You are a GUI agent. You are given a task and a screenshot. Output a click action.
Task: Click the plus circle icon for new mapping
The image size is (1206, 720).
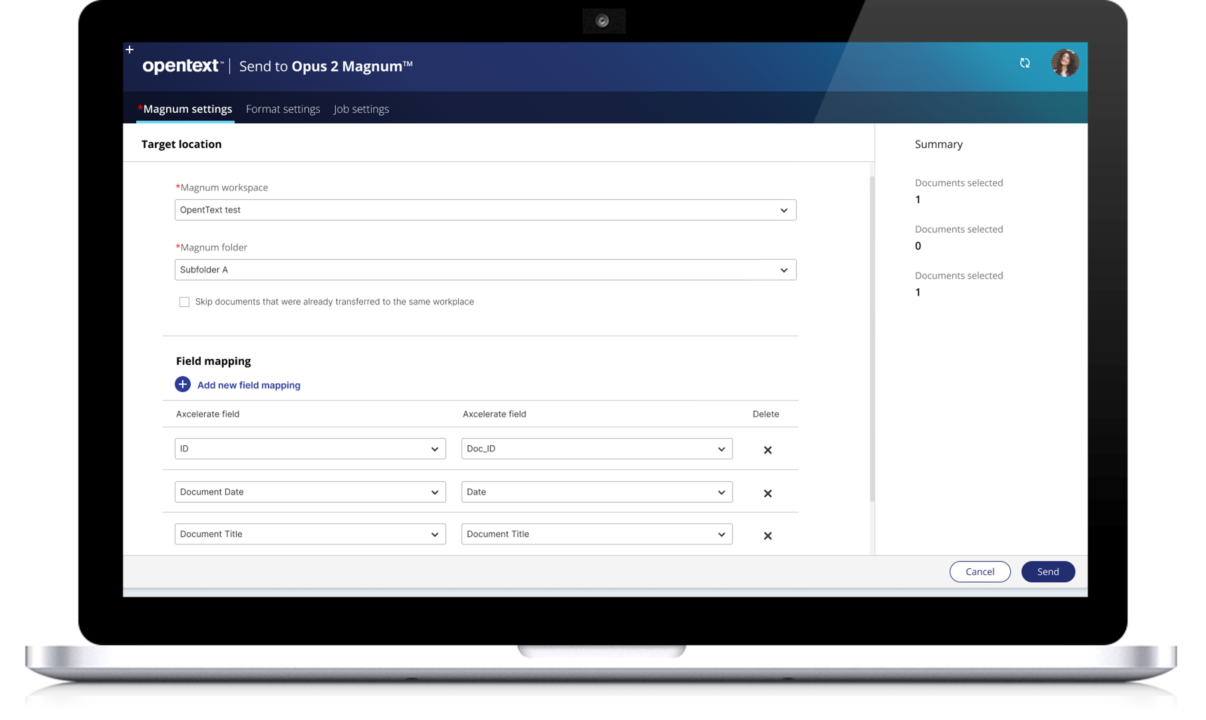tap(183, 384)
